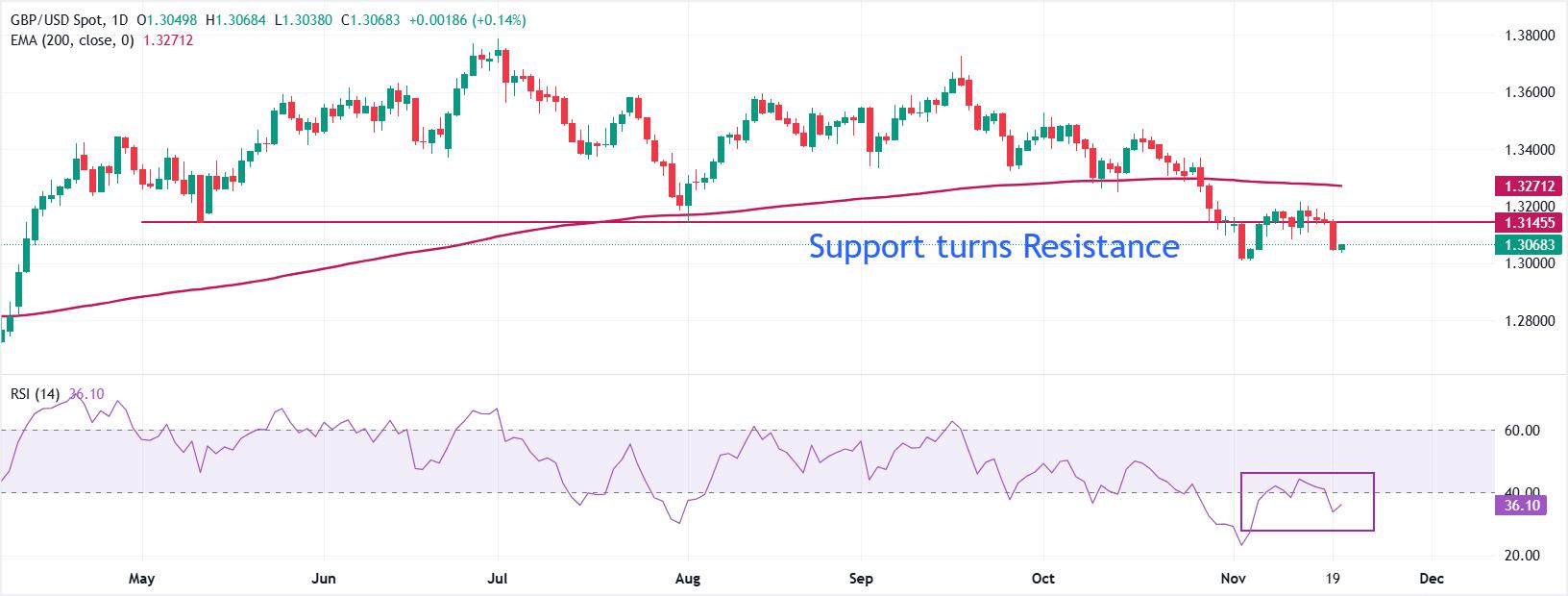Screen dimensions: 1568x596
Task: Select the Support turns Resistance text annotation
Action: 993,247
